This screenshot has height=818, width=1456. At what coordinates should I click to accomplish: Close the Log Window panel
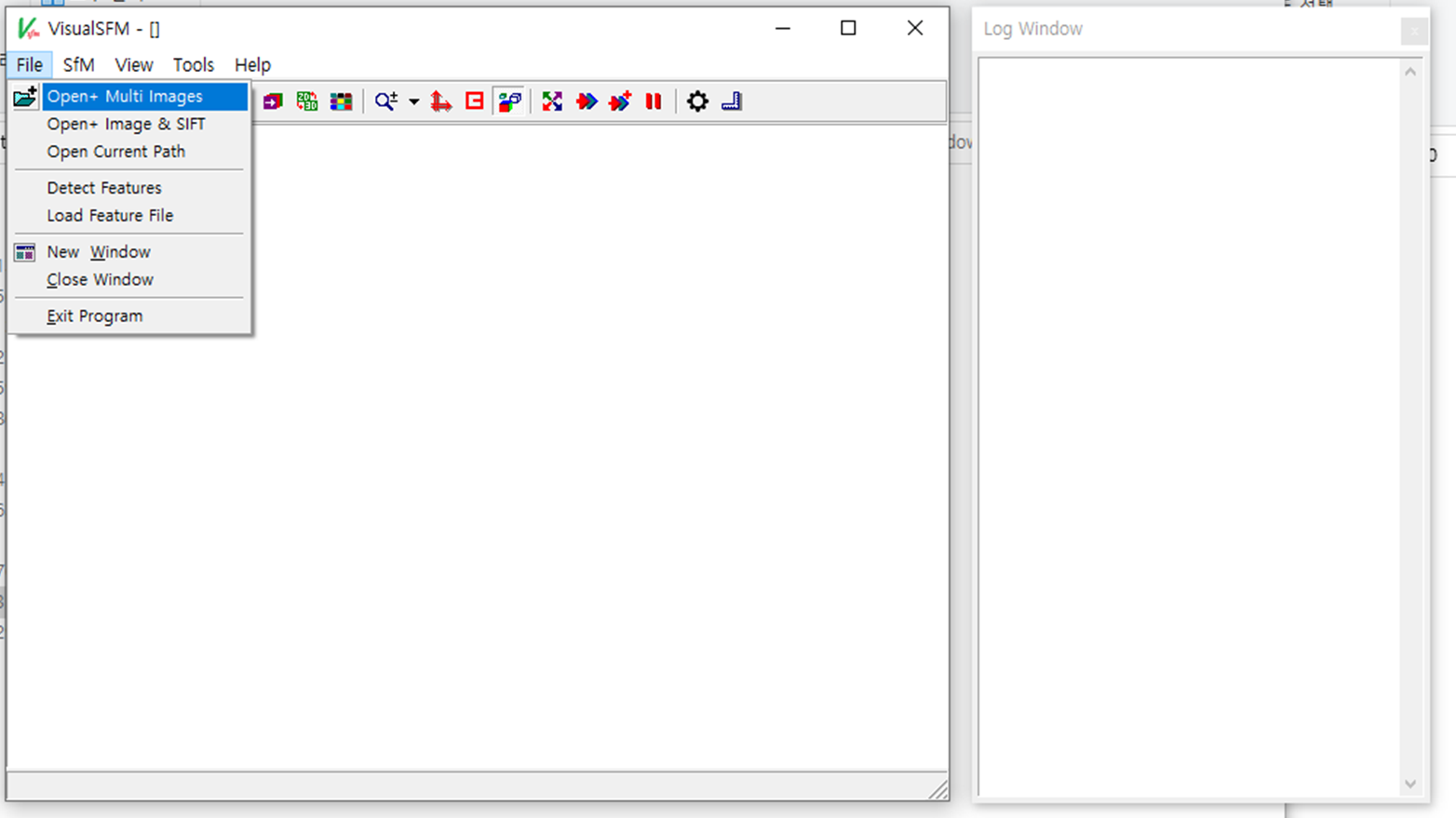pyautogui.click(x=1414, y=32)
